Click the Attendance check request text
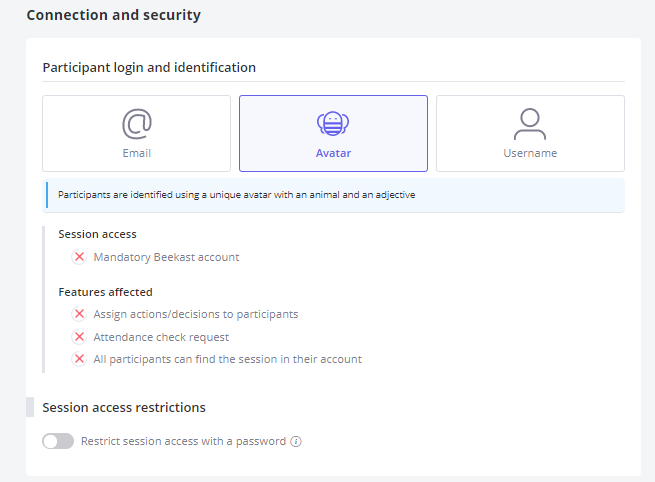655x482 pixels. (x=161, y=337)
